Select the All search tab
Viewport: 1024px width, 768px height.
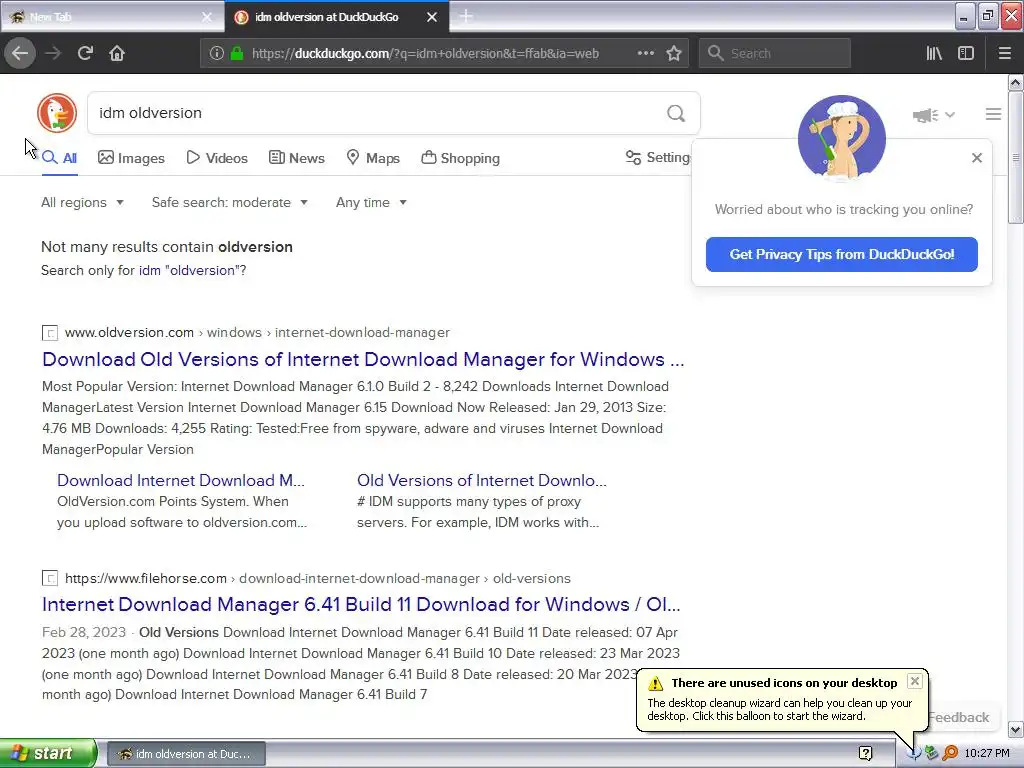pos(59,158)
